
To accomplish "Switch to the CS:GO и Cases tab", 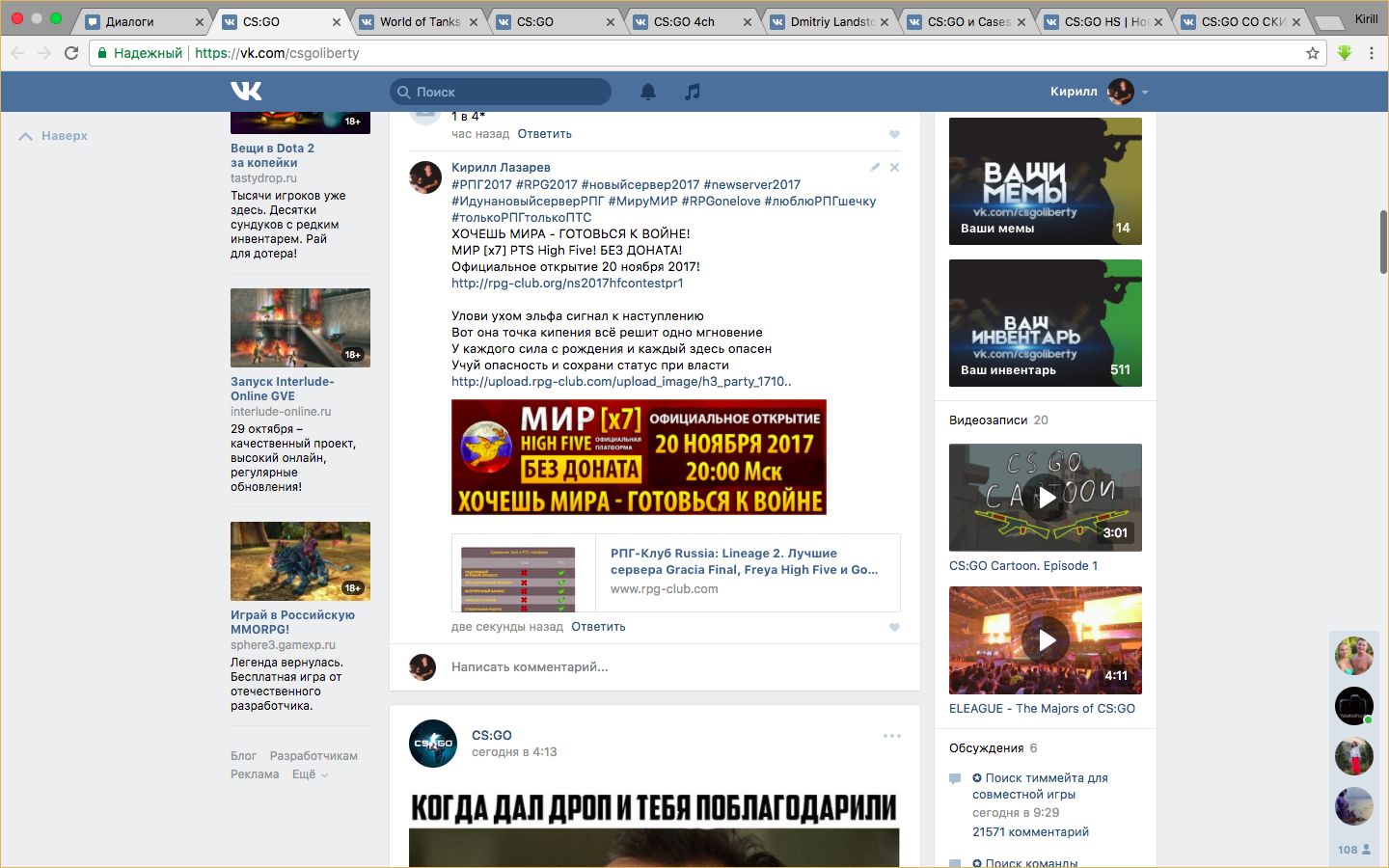I will pos(967,21).
